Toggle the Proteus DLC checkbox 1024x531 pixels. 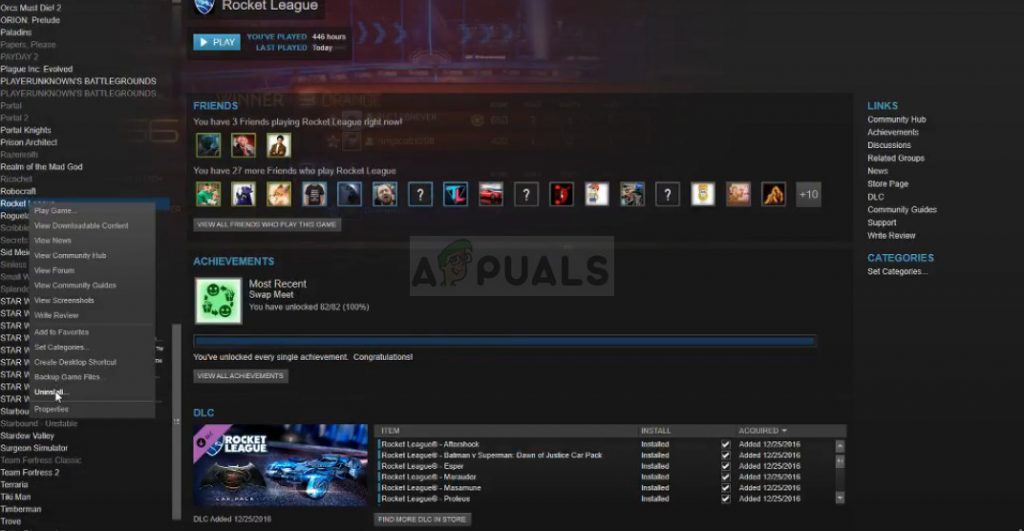coord(726,498)
